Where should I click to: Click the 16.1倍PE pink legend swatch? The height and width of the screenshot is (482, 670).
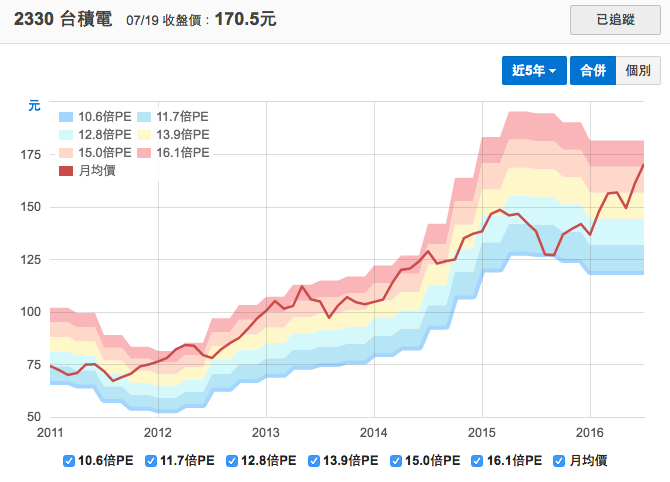144,152
